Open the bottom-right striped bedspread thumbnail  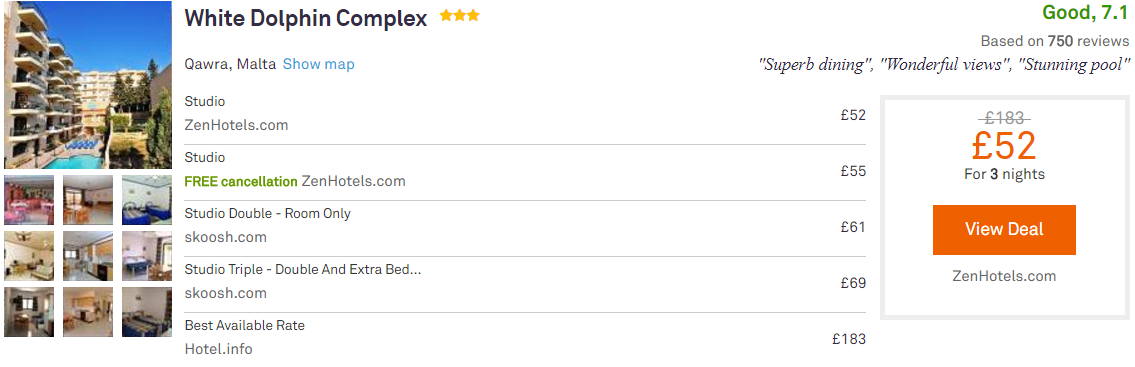click(x=147, y=312)
